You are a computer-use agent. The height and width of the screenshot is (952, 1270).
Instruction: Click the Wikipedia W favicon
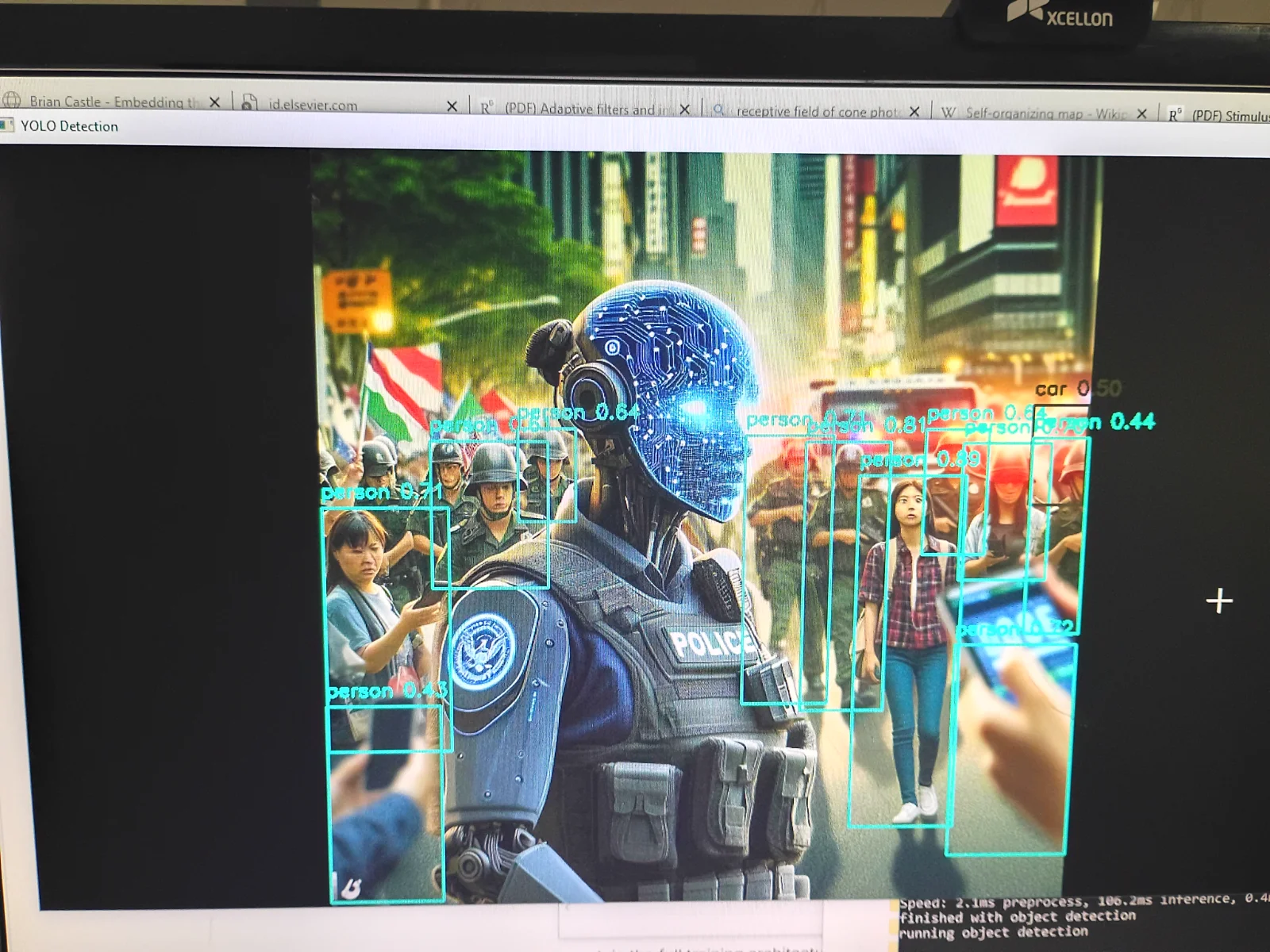pyautogui.click(x=948, y=113)
